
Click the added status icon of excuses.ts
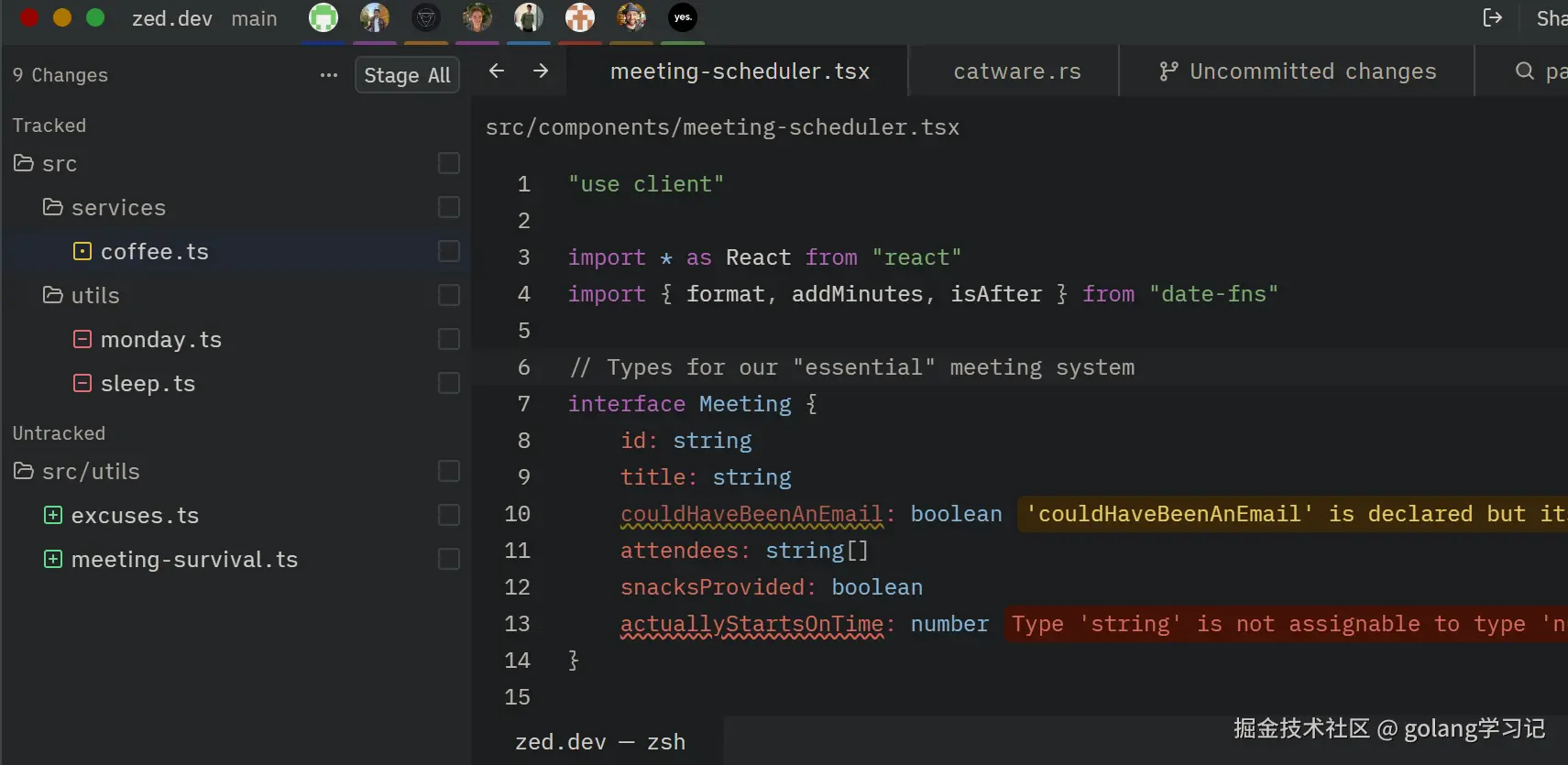53,515
